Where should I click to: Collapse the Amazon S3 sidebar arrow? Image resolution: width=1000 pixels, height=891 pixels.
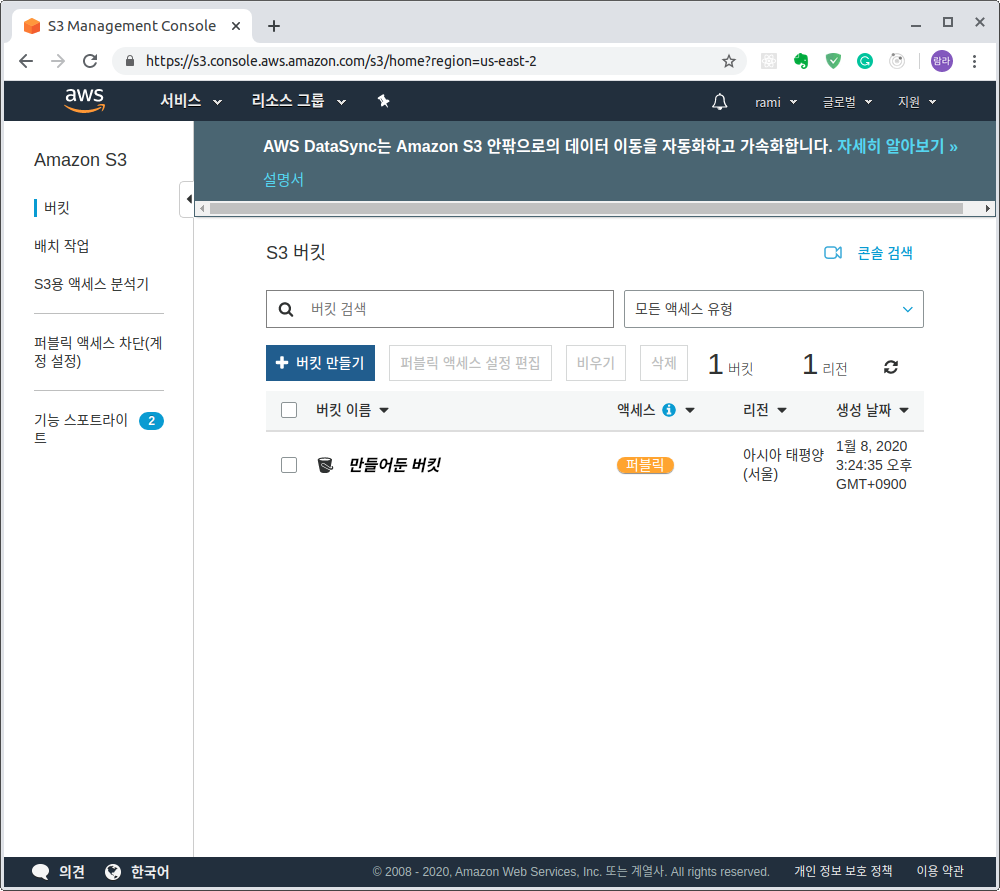pos(188,199)
